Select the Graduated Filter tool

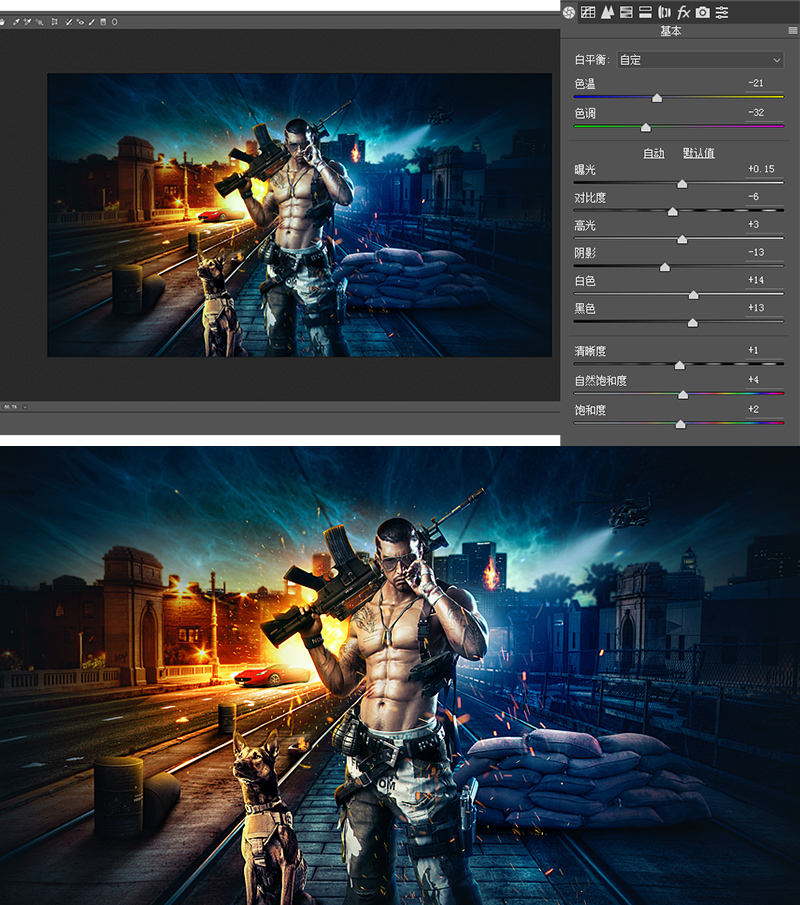[103, 22]
